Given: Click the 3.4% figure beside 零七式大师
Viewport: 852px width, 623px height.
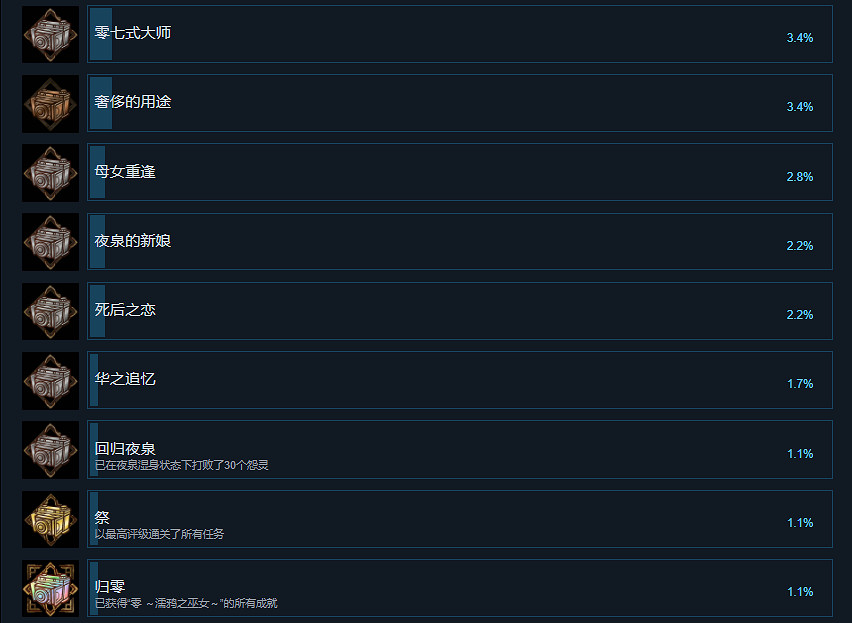Looking at the screenshot, I should pos(800,37).
